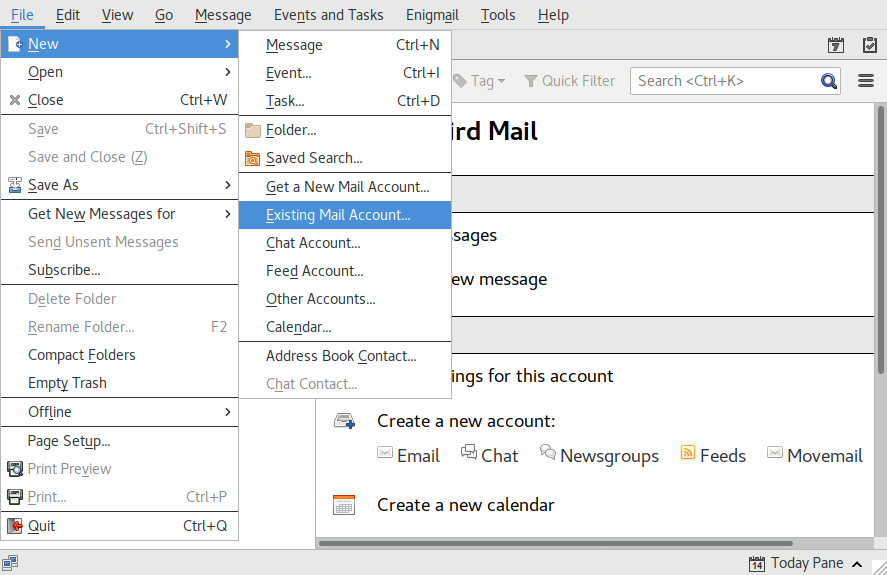Toggle the Quick Filter bar
The image size is (887, 575).
point(569,81)
